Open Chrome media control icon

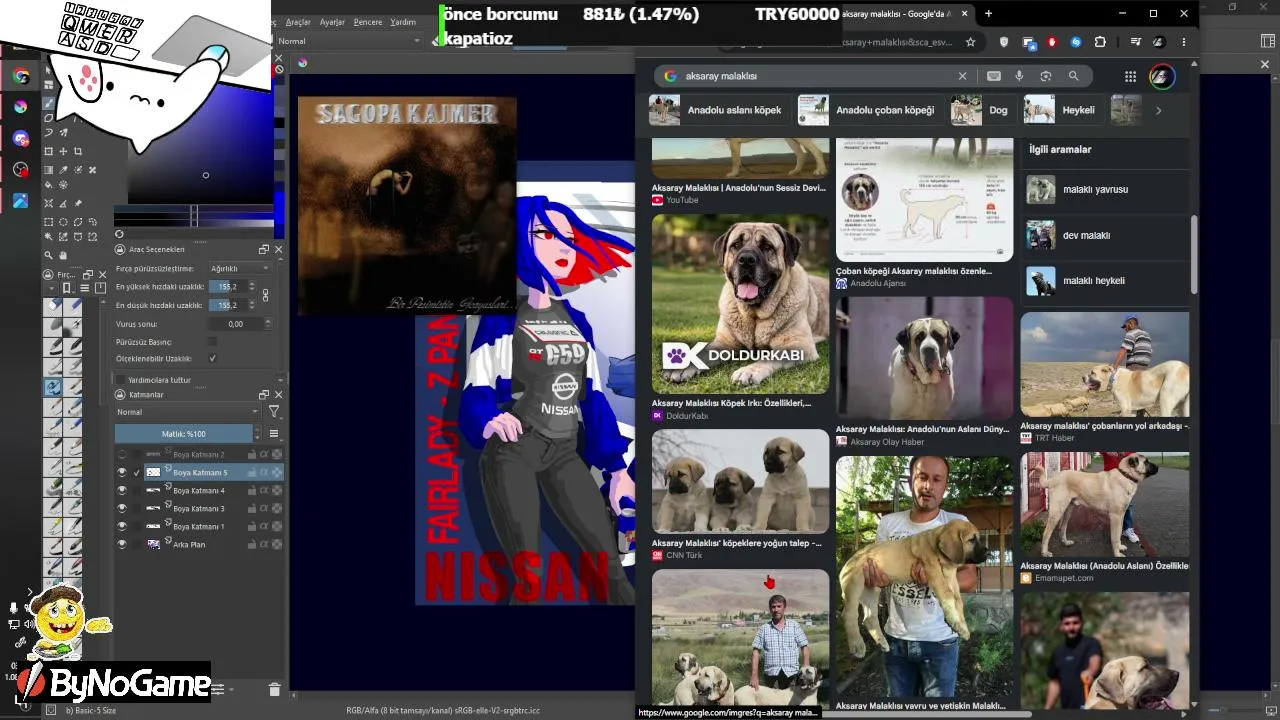click(x=1136, y=42)
